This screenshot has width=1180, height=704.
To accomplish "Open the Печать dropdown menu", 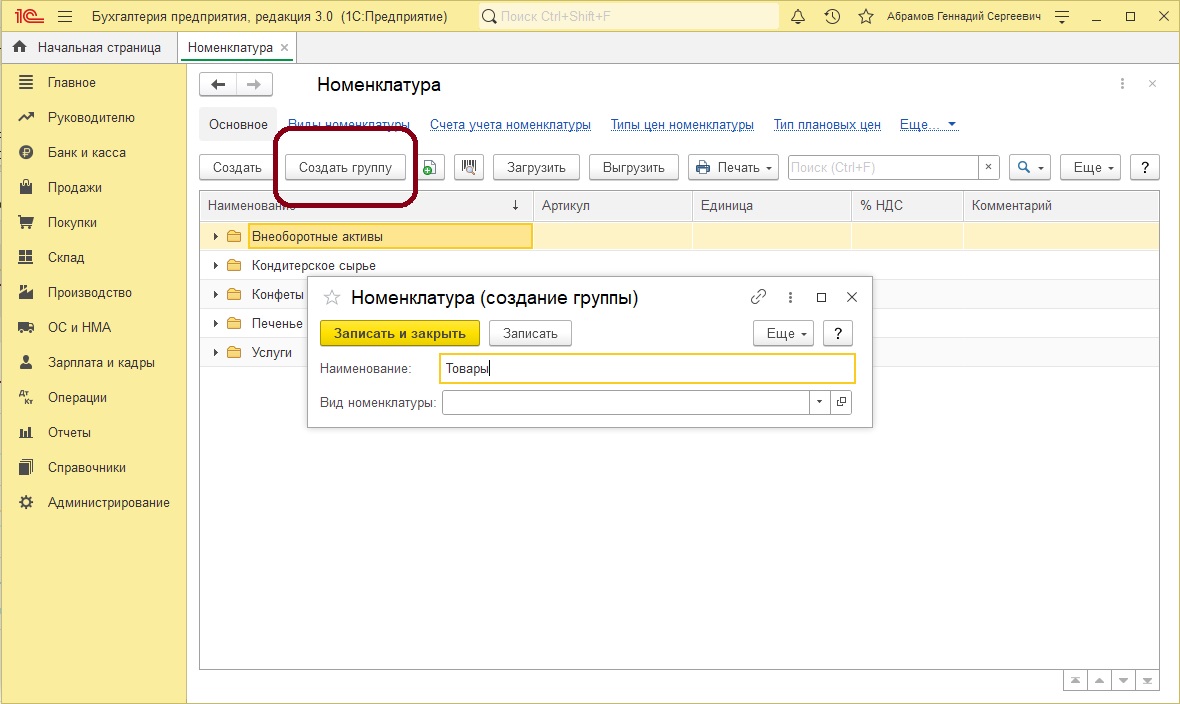I will click(733, 168).
